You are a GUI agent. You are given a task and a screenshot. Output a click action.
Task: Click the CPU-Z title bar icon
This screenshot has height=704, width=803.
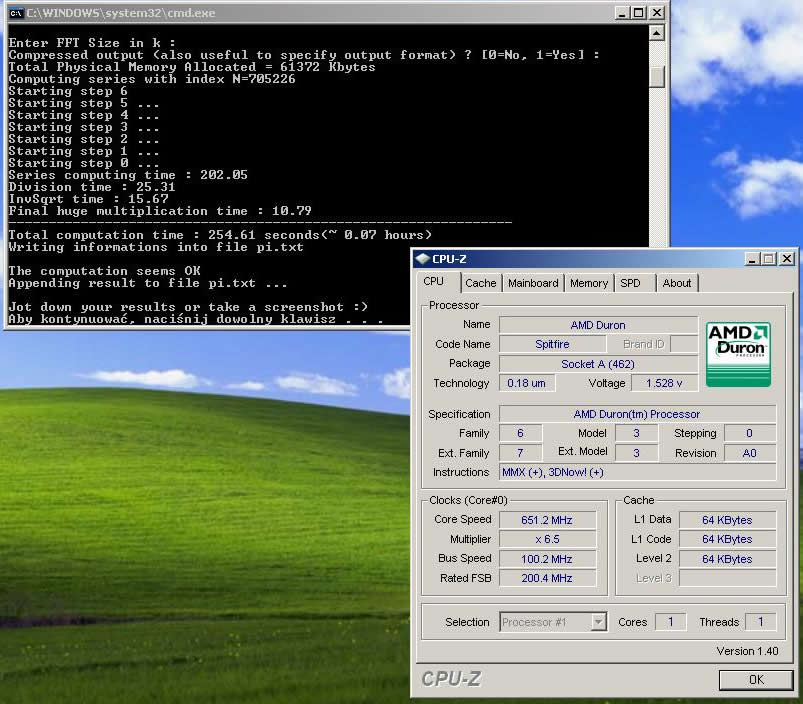(x=422, y=259)
